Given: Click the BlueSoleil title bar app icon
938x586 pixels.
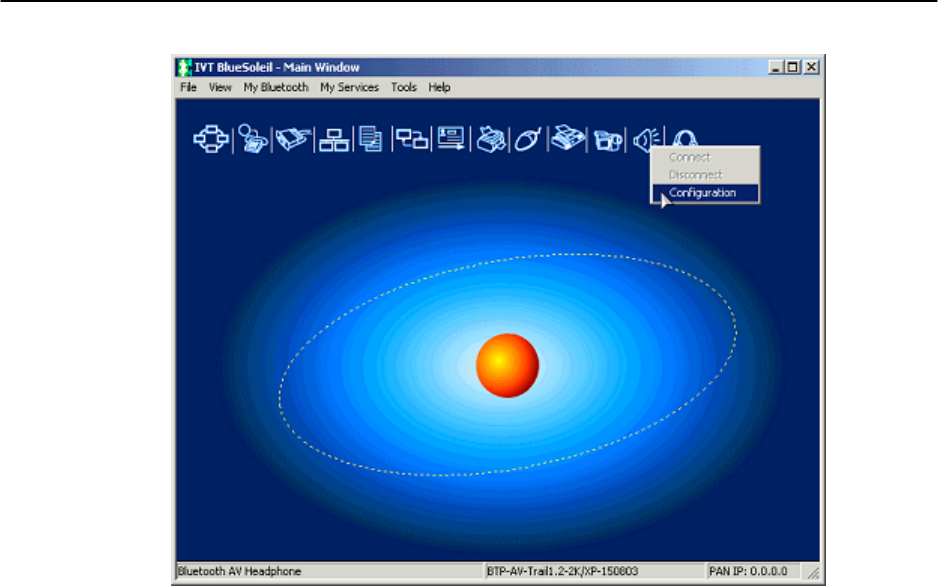Looking at the screenshot, I should [x=184, y=68].
